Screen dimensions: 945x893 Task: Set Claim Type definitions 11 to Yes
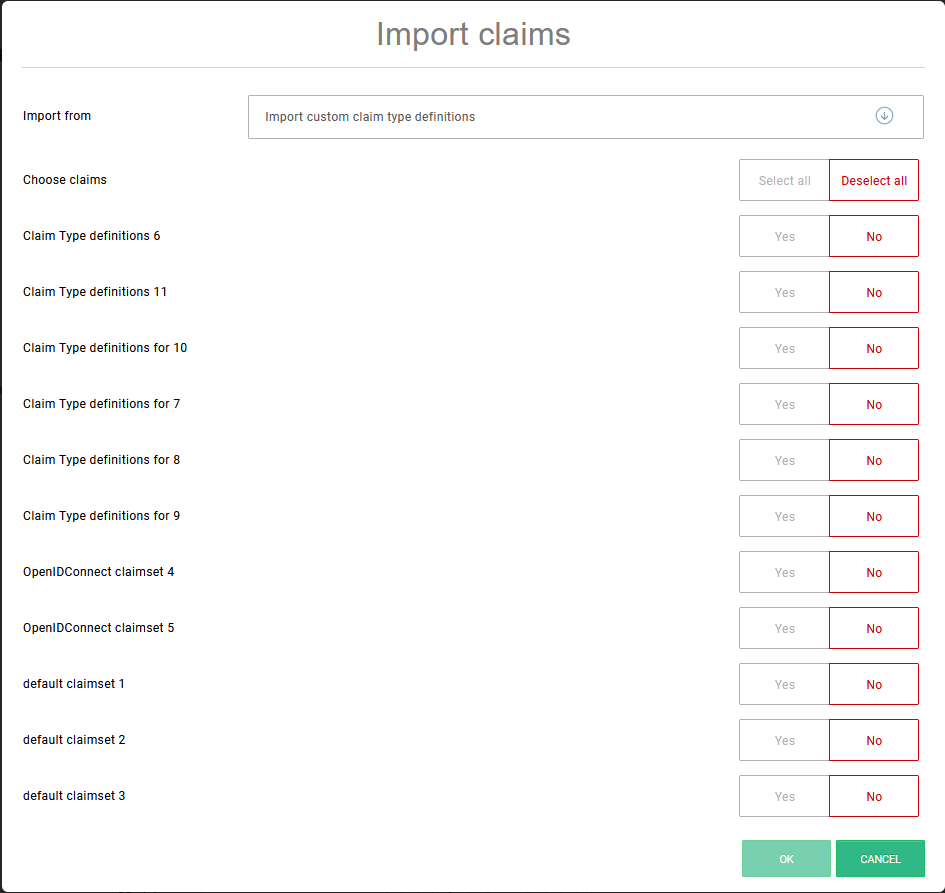tap(784, 293)
